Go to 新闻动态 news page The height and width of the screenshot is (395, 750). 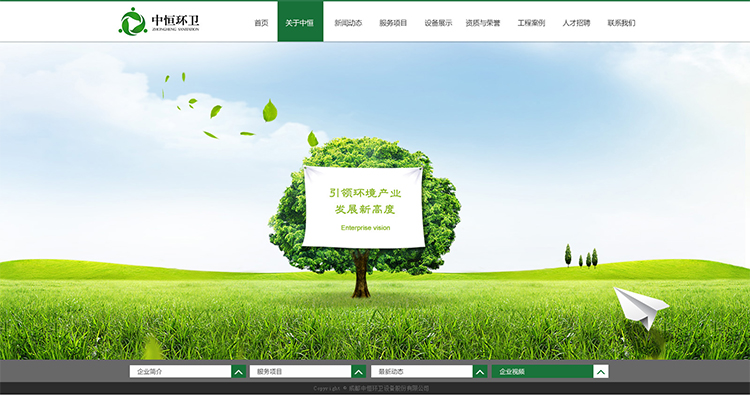pyautogui.click(x=348, y=23)
